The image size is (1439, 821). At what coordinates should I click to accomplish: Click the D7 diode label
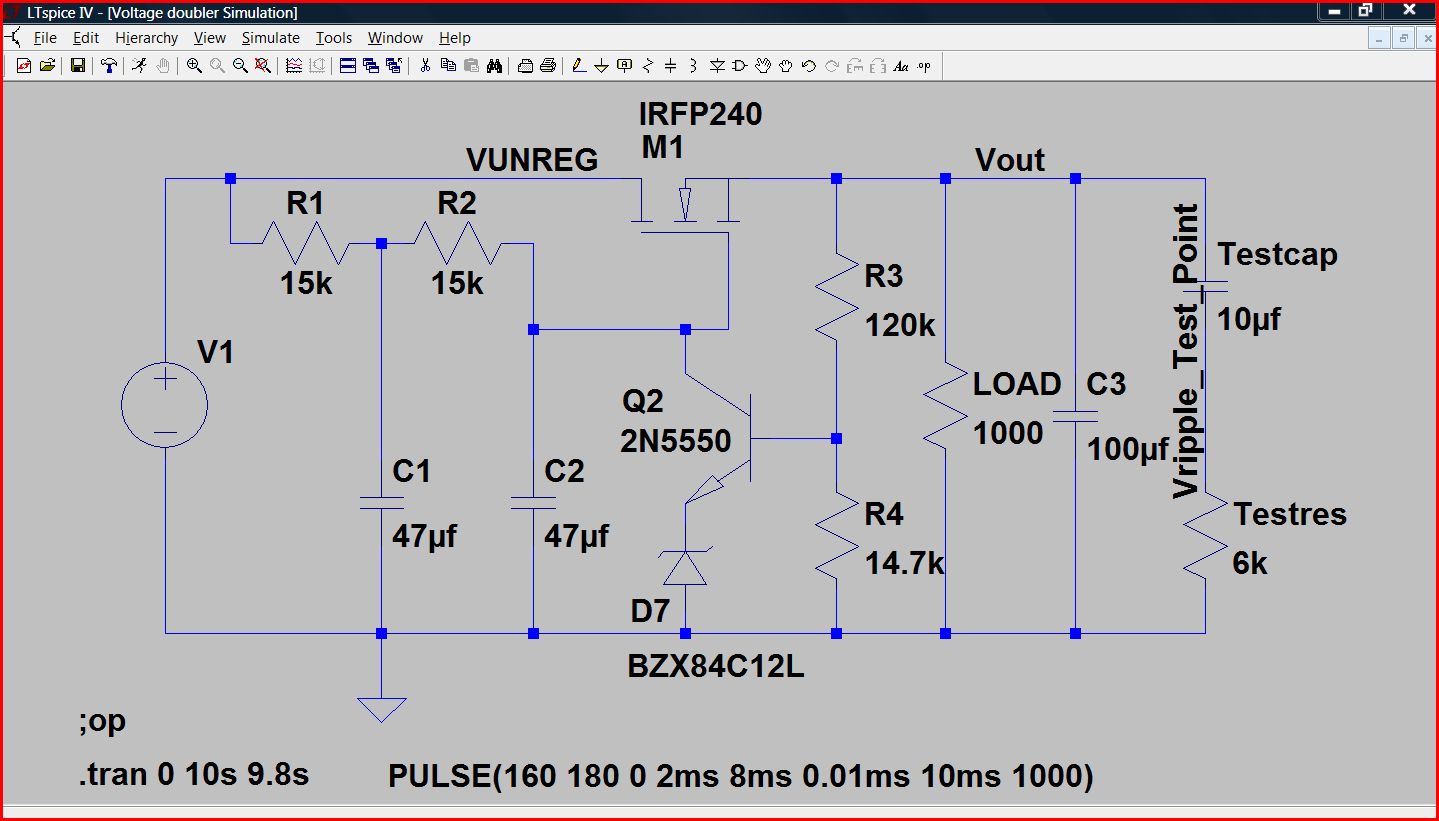[x=650, y=609]
